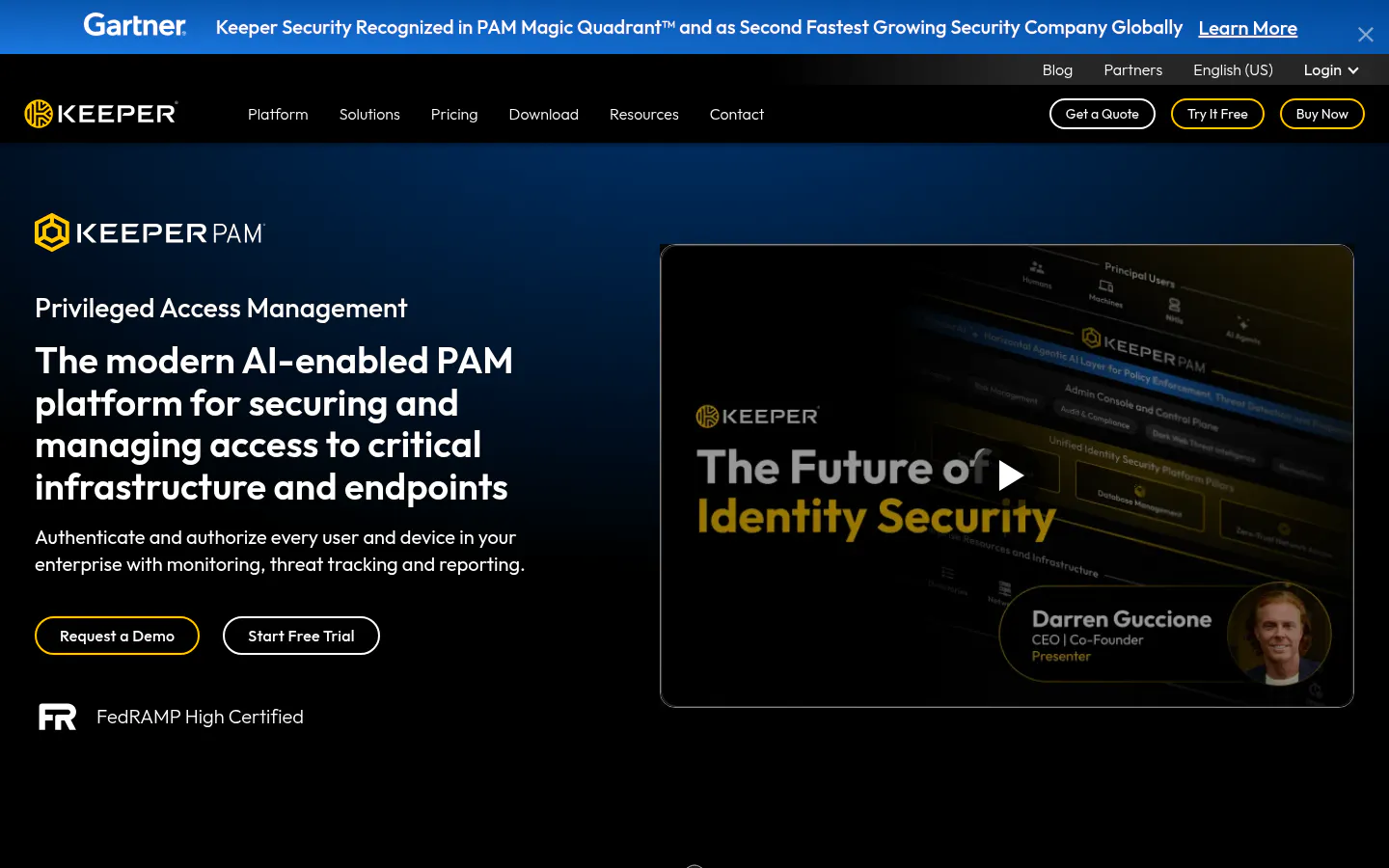Change language from English (US)
The width and height of the screenshot is (1389, 868).
point(1233,69)
